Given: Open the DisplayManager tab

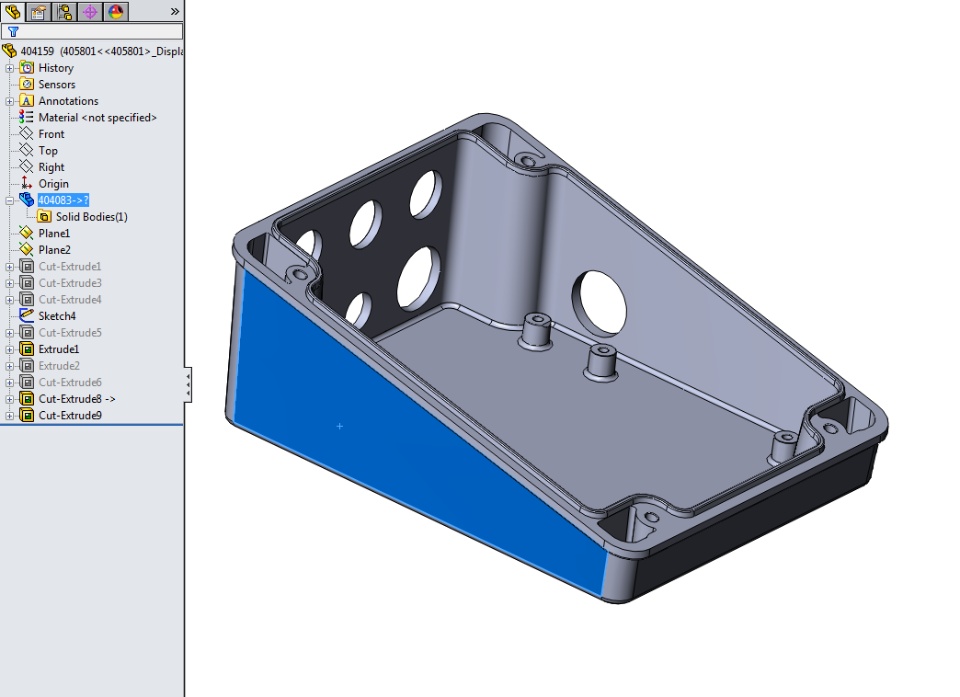Looking at the screenshot, I should point(116,11).
